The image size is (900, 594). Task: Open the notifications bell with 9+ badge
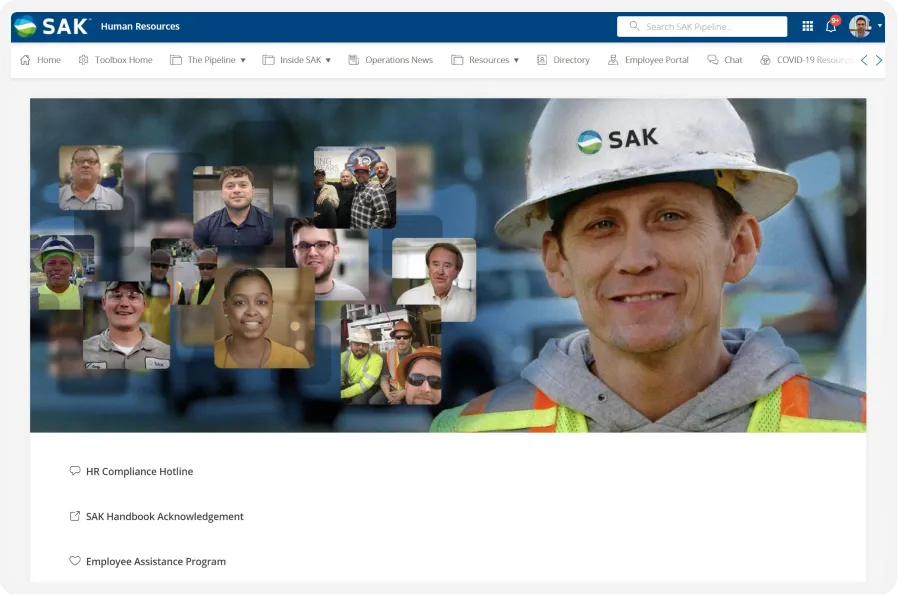831,26
